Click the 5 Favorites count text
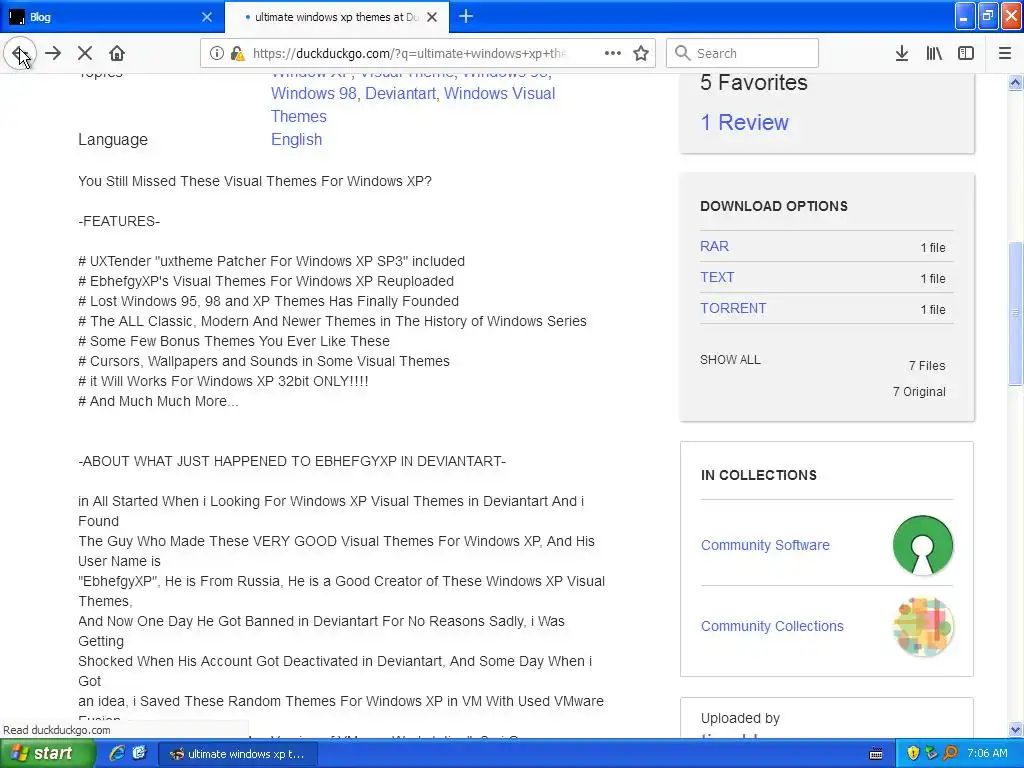The width and height of the screenshot is (1024, 768). click(754, 82)
